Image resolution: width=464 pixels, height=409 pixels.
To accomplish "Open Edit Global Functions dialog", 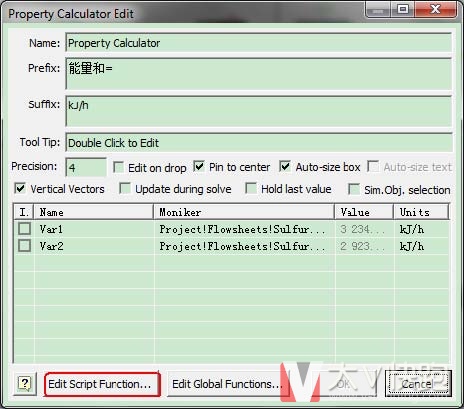I will [224, 384].
